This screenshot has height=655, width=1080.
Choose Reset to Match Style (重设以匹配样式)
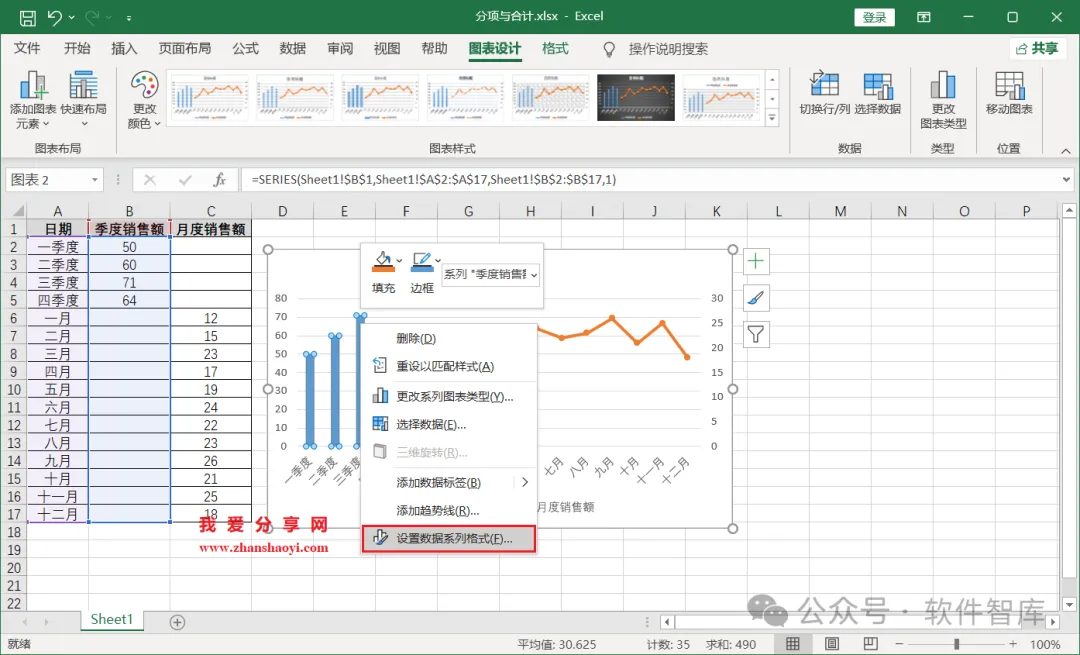(449, 366)
